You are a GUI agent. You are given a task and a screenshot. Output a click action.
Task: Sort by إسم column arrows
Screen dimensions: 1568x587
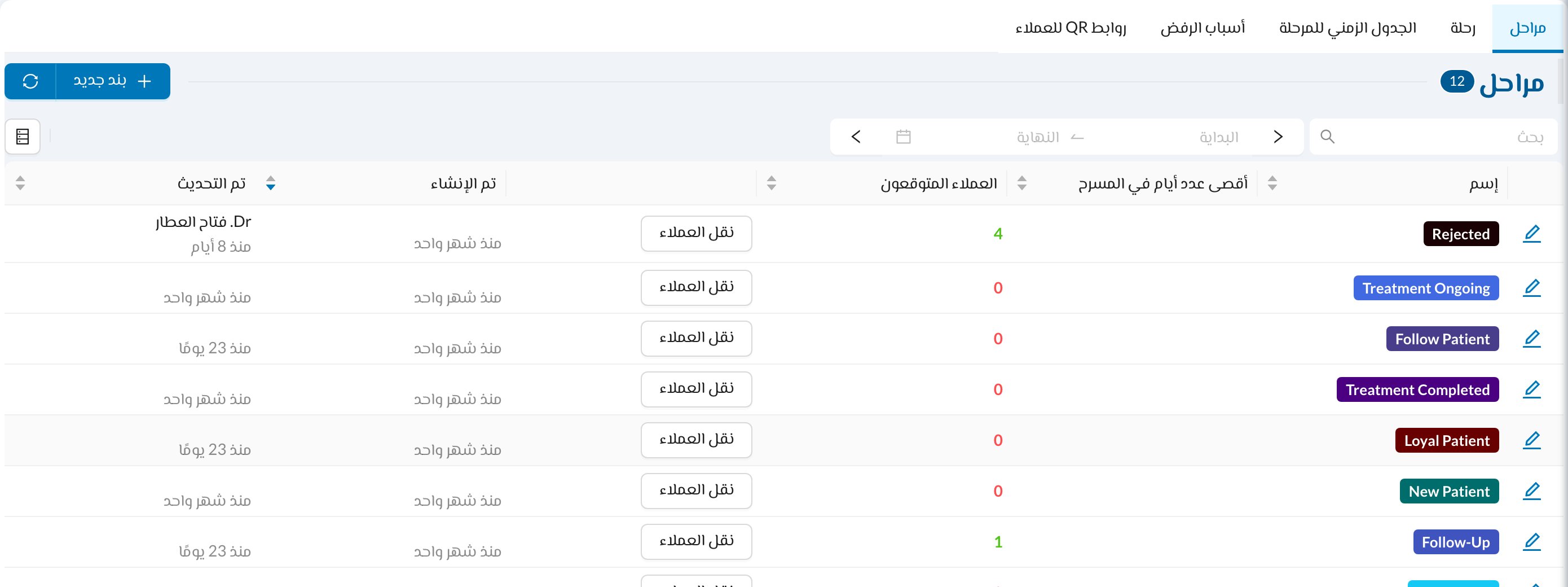click(1272, 183)
